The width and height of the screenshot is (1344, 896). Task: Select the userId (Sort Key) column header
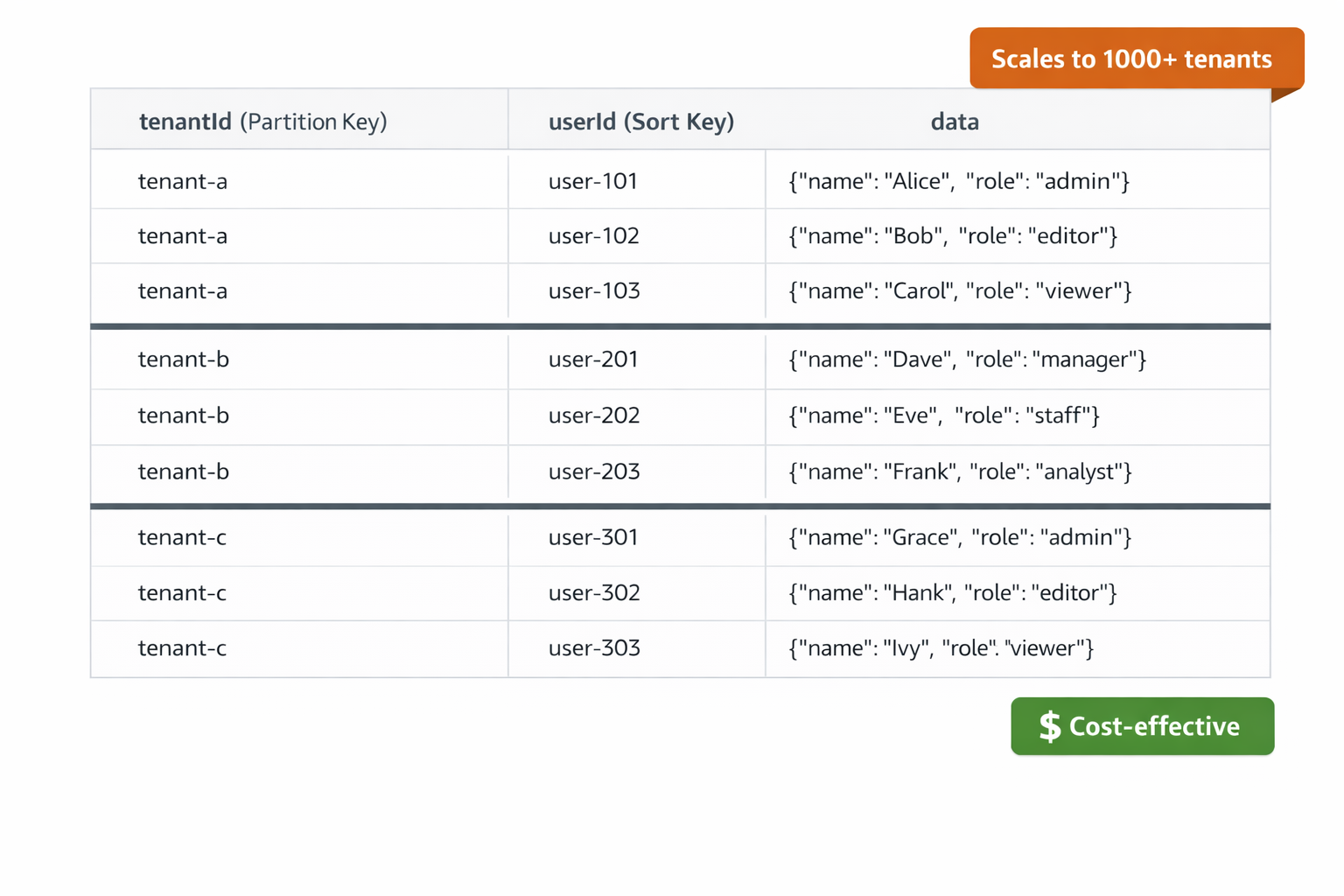point(640,122)
